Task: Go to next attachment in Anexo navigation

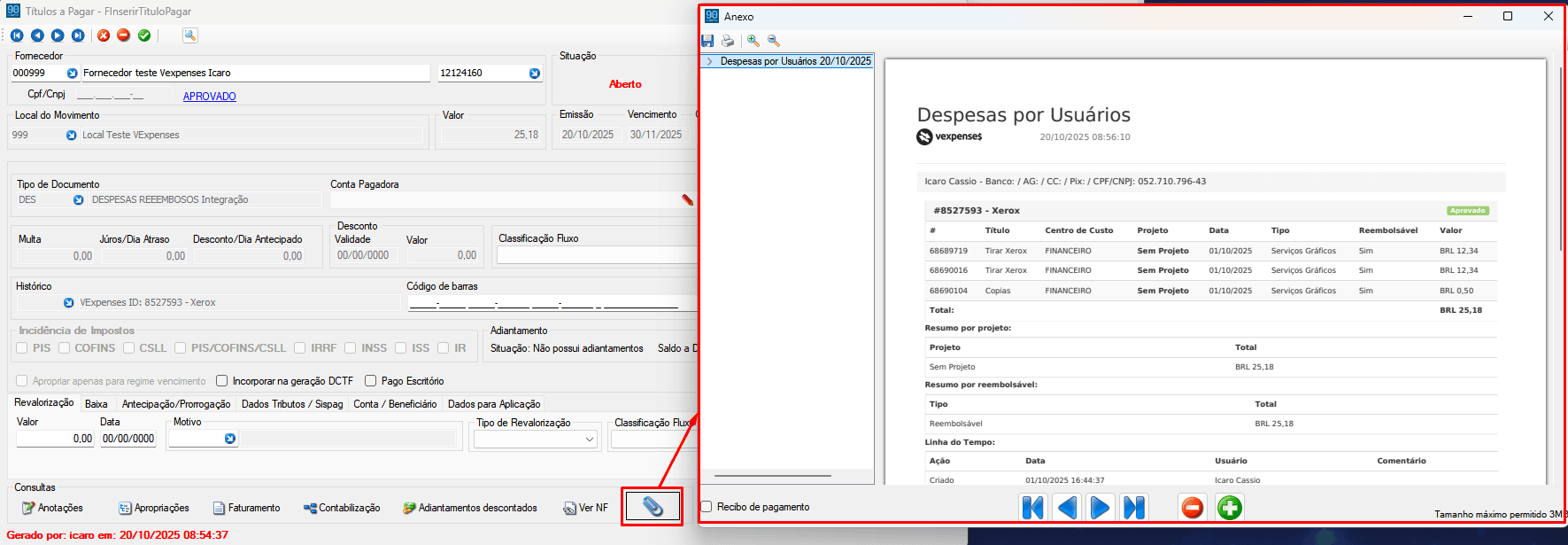Action: [1100, 508]
